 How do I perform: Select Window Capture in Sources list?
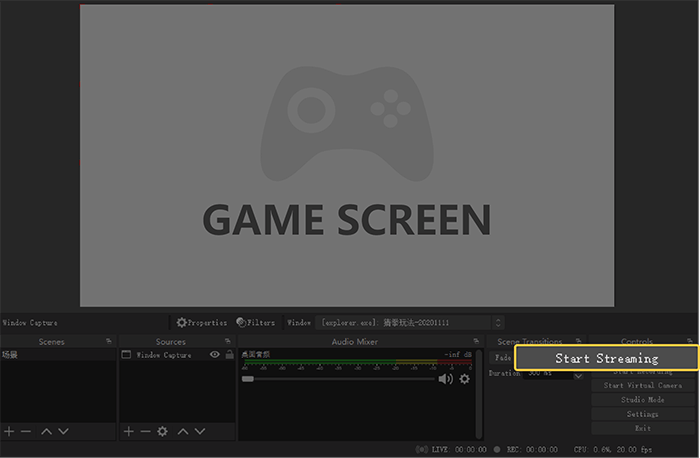tap(163, 355)
